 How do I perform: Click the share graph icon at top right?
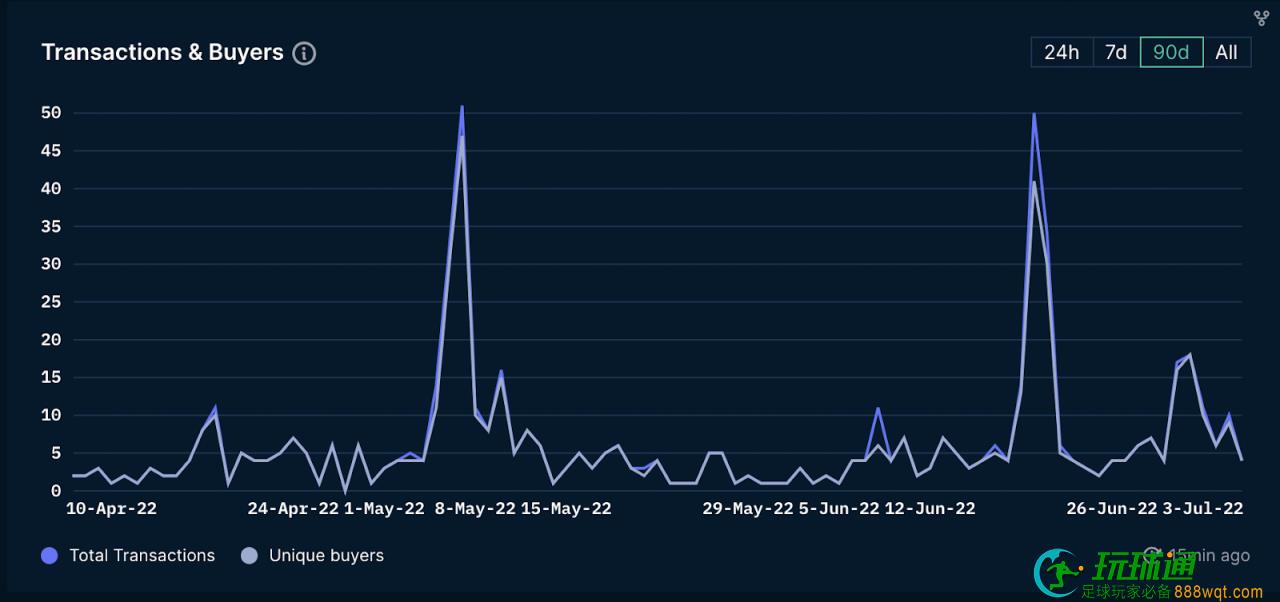(1261, 18)
